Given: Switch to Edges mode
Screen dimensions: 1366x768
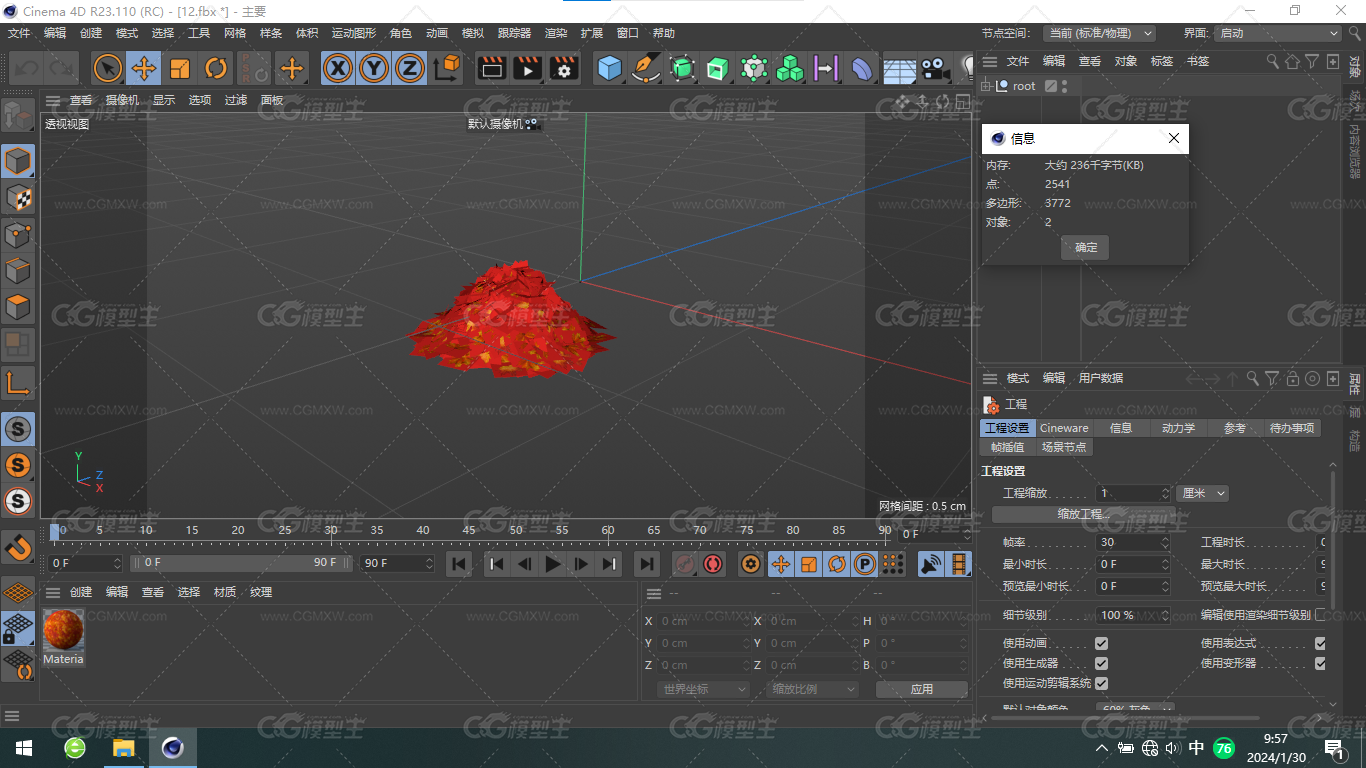Looking at the screenshot, I should tap(18, 271).
